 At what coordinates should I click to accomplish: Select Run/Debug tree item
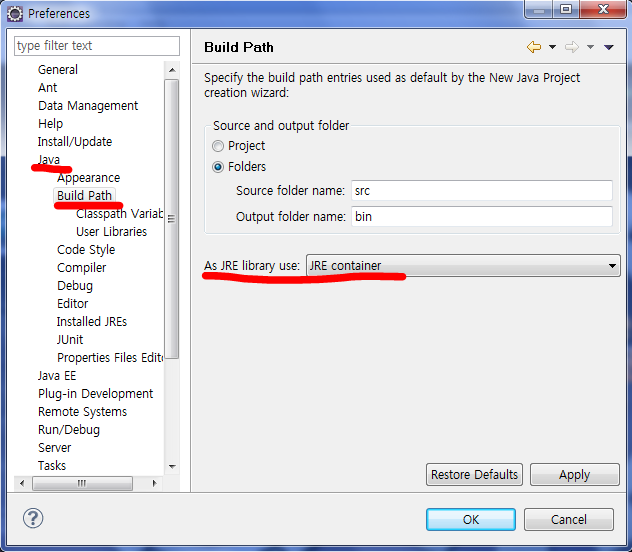tap(69, 430)
